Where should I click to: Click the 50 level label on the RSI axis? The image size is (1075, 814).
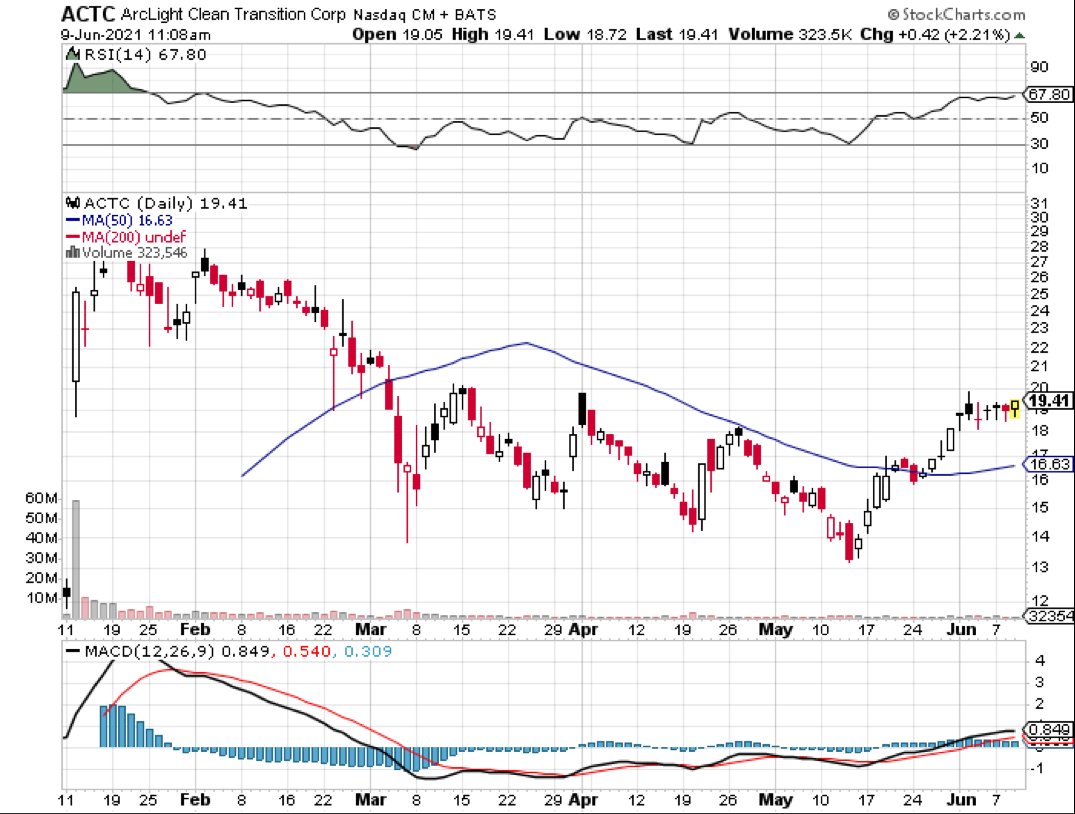point(1039,118)
